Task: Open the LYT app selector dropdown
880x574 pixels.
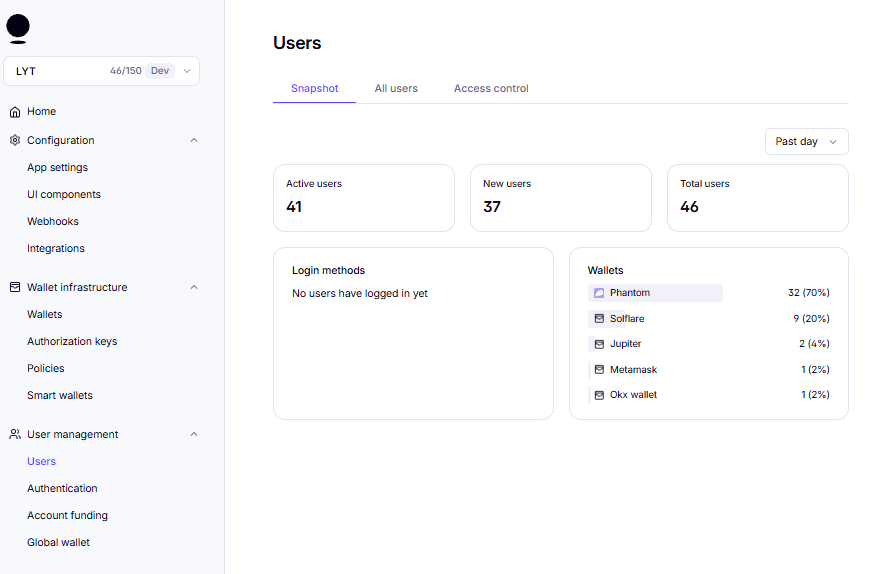Action: [102, 71]
